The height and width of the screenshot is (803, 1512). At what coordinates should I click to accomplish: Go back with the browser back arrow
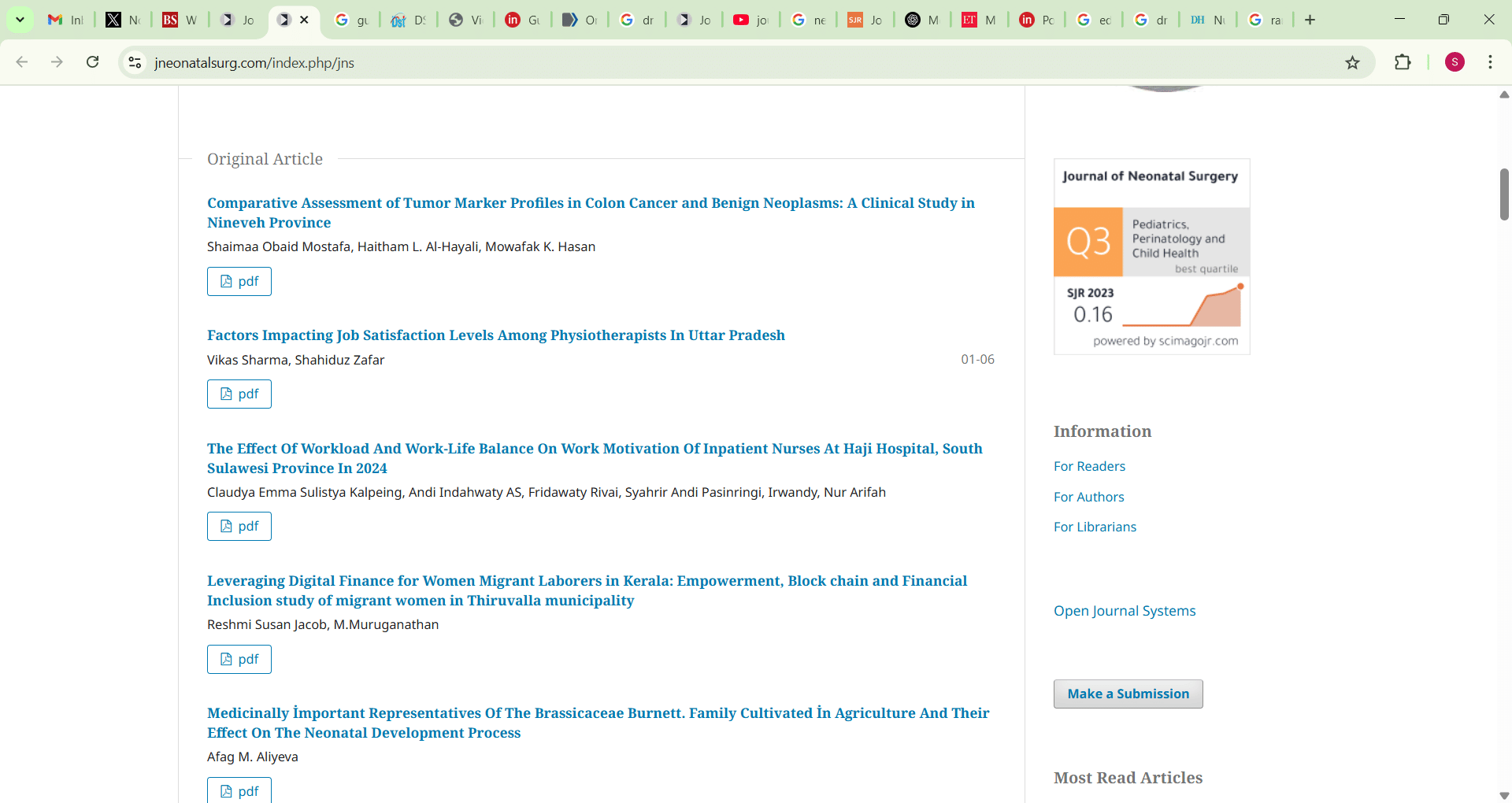point(22,62)
